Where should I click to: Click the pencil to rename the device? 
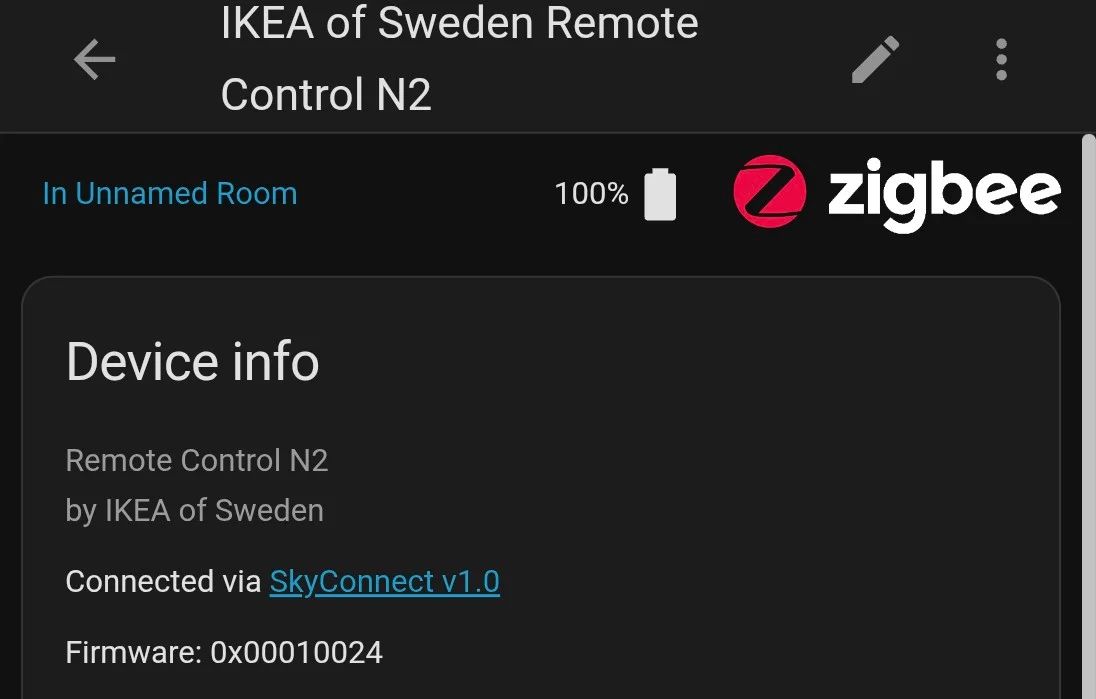tap(874, 60)
